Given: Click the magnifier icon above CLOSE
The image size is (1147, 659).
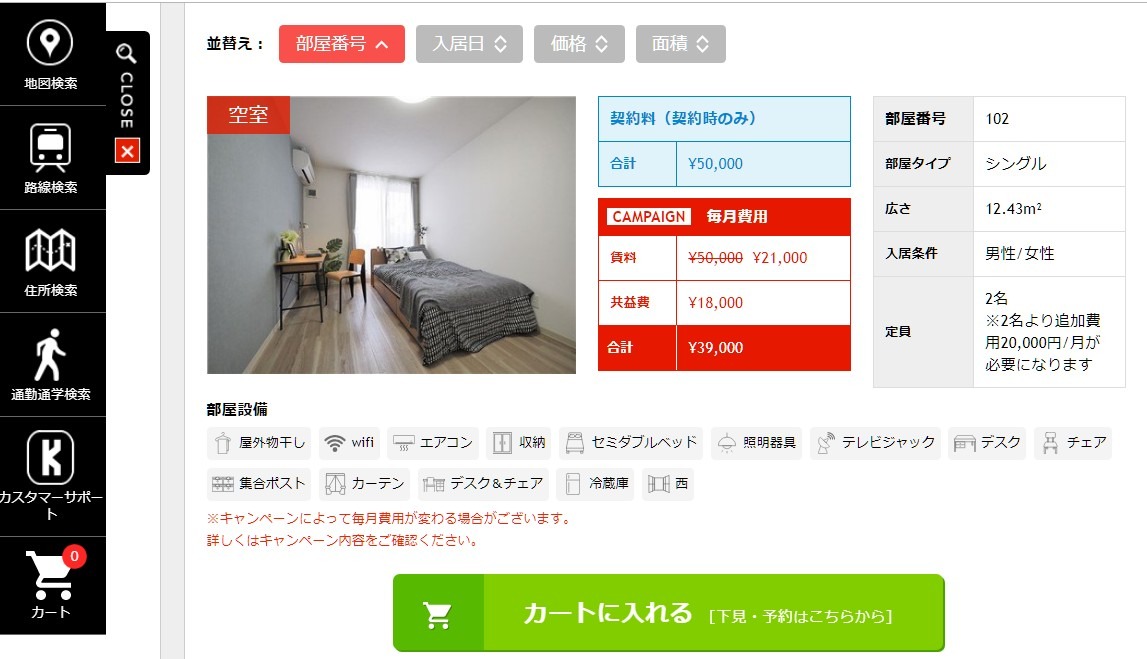Looking at the screenshot, I should click(126, 53).
